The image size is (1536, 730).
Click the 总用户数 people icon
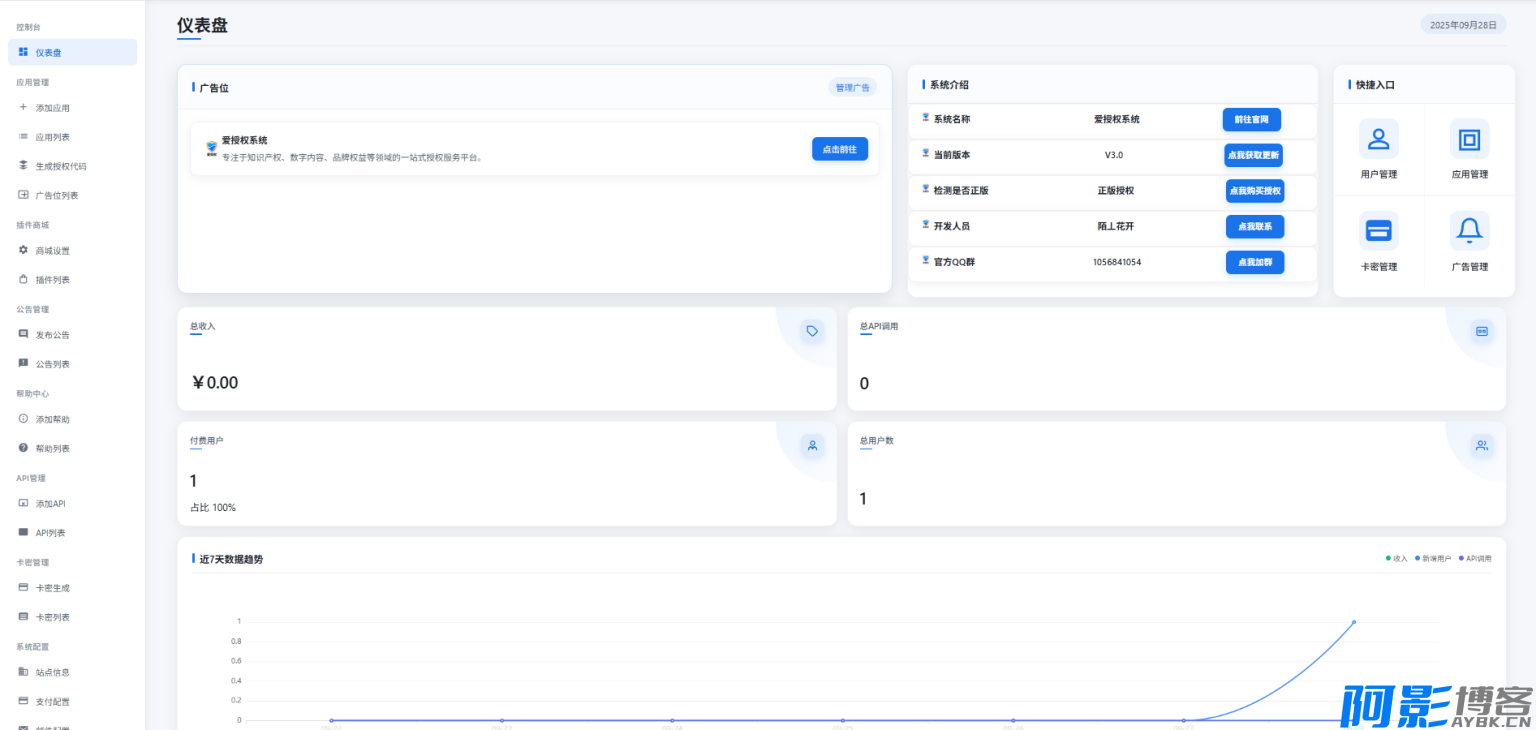(x=1481, y=446)
